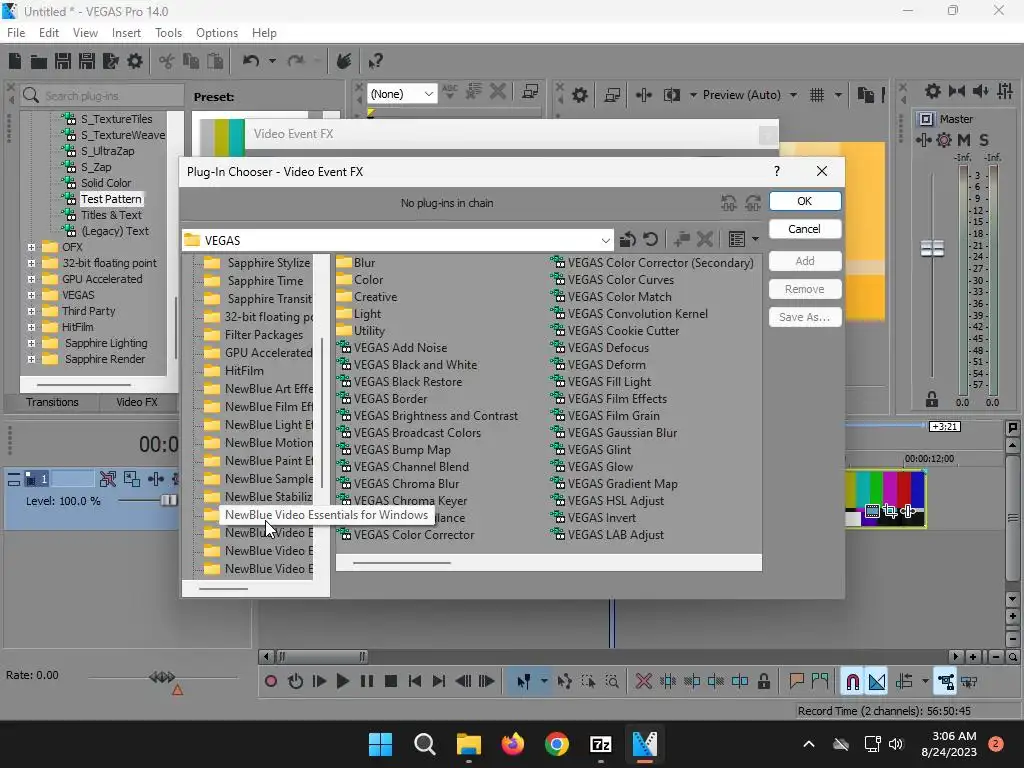Open the Edit menu
This screenshot has height=768, width=1024.
[x=48, y=33]
